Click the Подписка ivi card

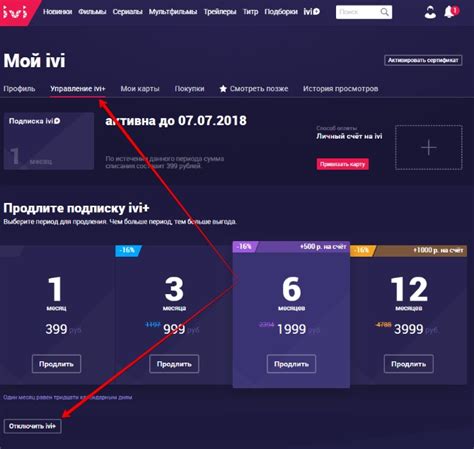(49, 141)
